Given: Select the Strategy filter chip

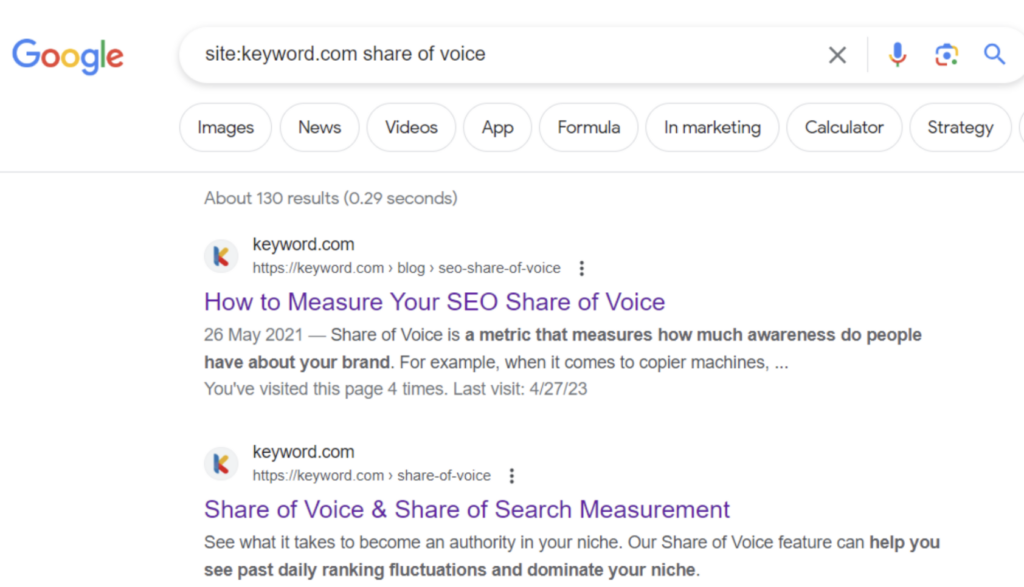Looking at the screenshot, I should pos(959,127).
